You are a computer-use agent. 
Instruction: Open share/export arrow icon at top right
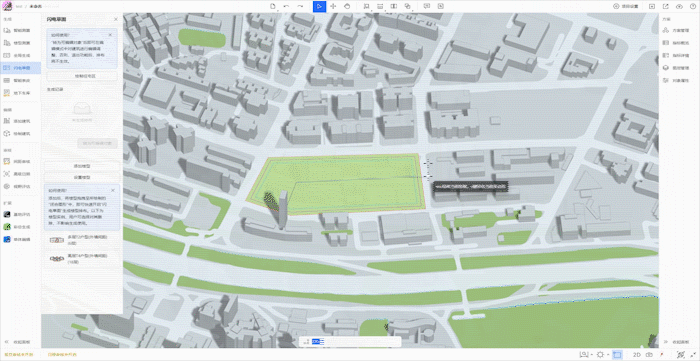point(665,6)
